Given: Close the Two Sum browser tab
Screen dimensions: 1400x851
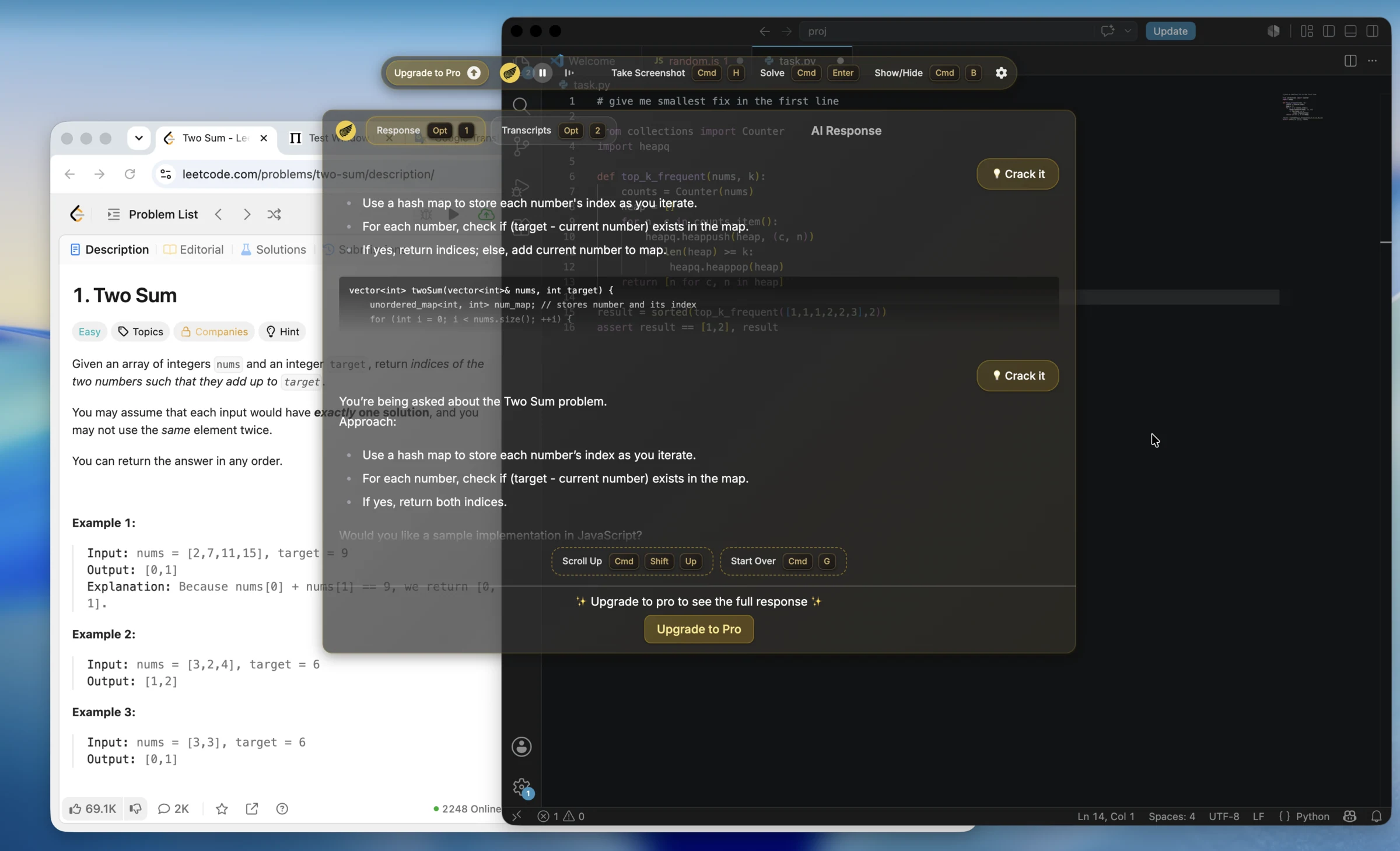Looking at the screenshot, I should [264, 138].
